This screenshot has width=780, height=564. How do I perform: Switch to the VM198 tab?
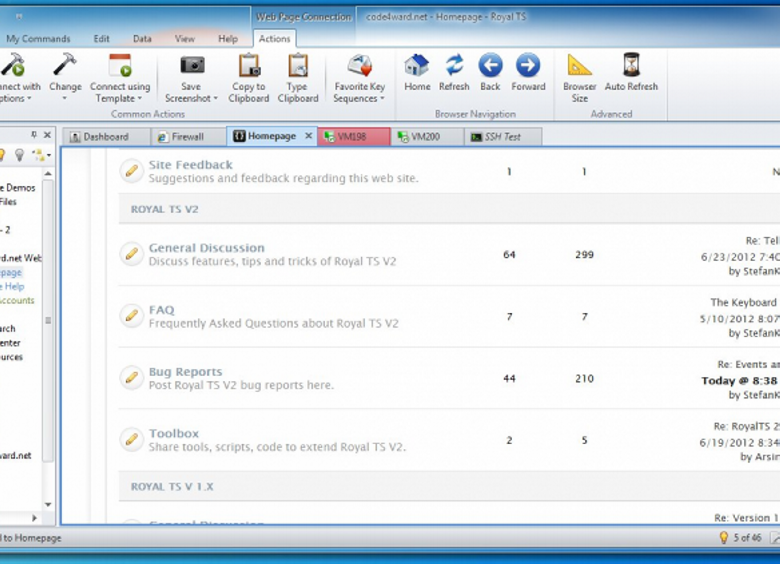353,137
